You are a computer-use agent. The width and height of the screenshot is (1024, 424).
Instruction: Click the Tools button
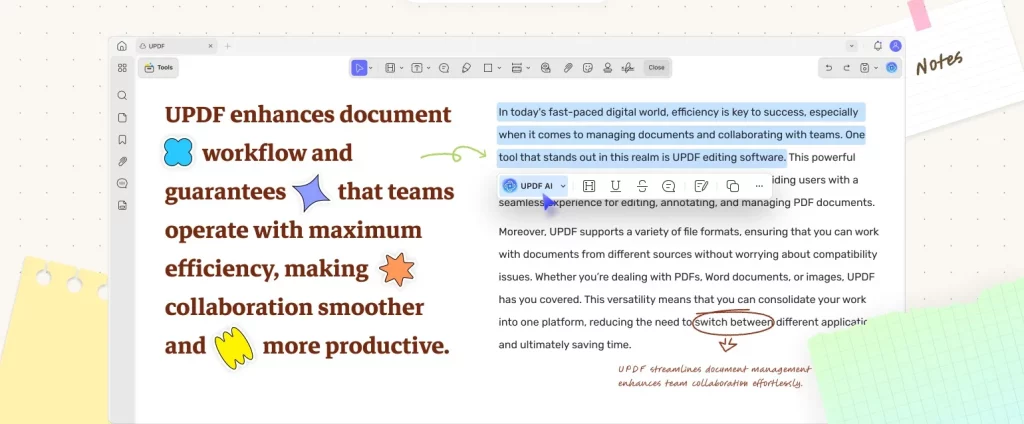(x=159, y=68)
